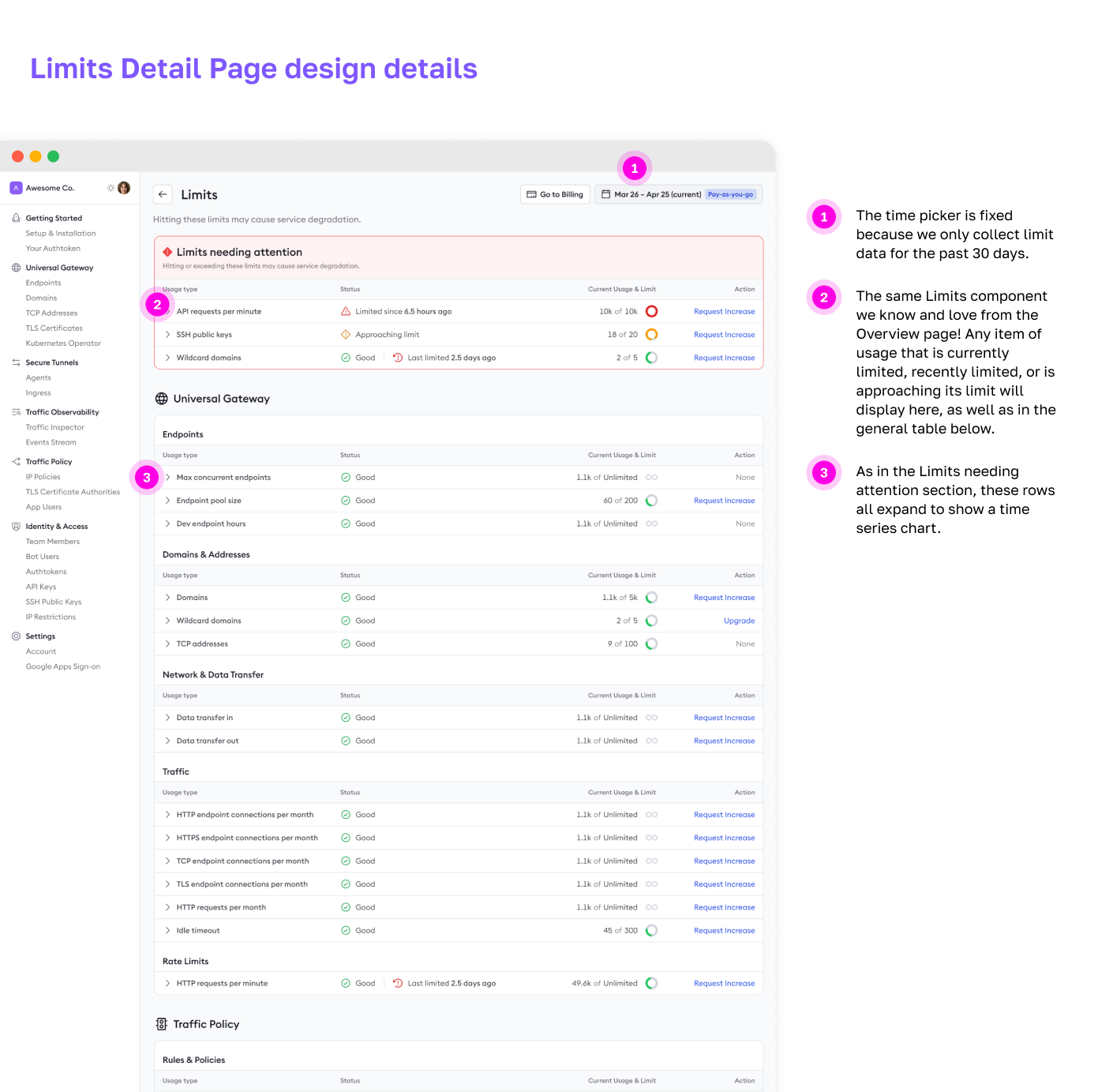
Task: Click the '60 of 200' usage value
Action: click(620, 501)
